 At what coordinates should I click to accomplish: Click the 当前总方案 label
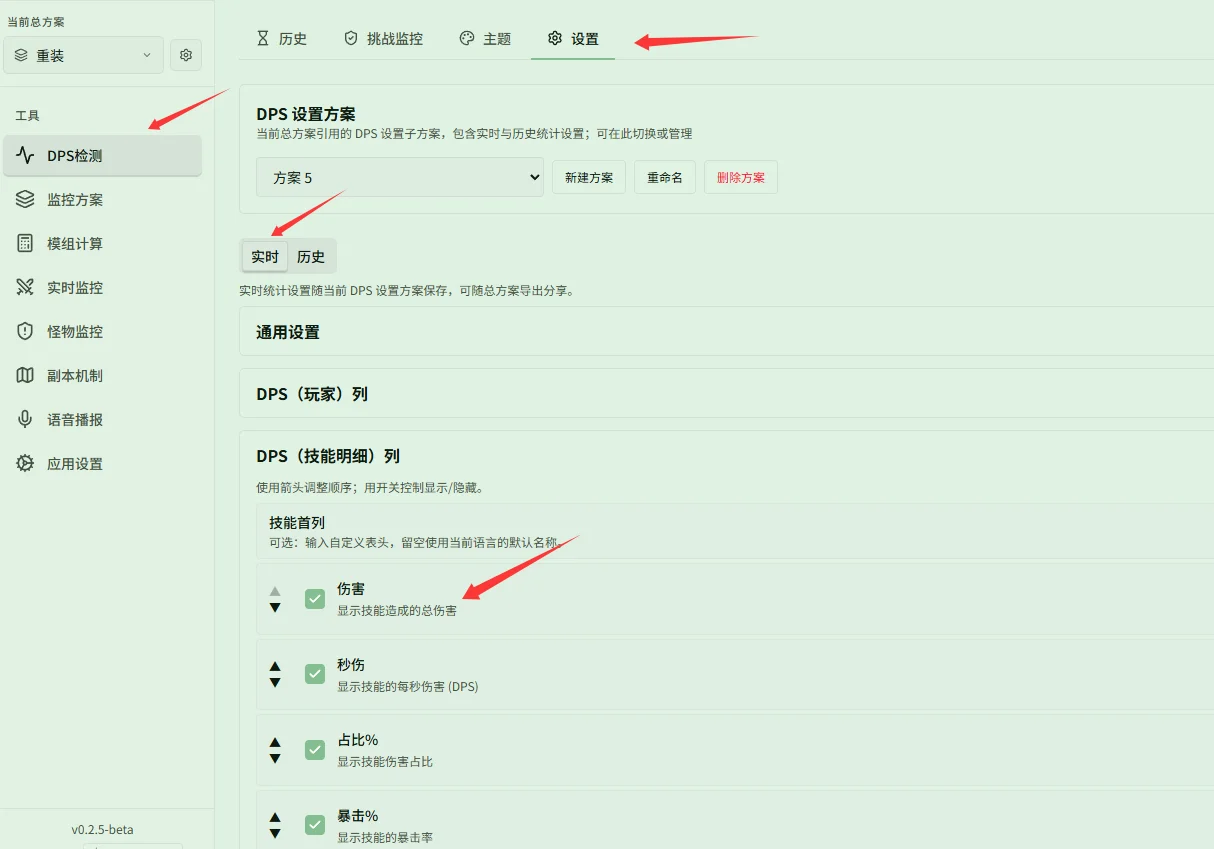coord(36,21)
